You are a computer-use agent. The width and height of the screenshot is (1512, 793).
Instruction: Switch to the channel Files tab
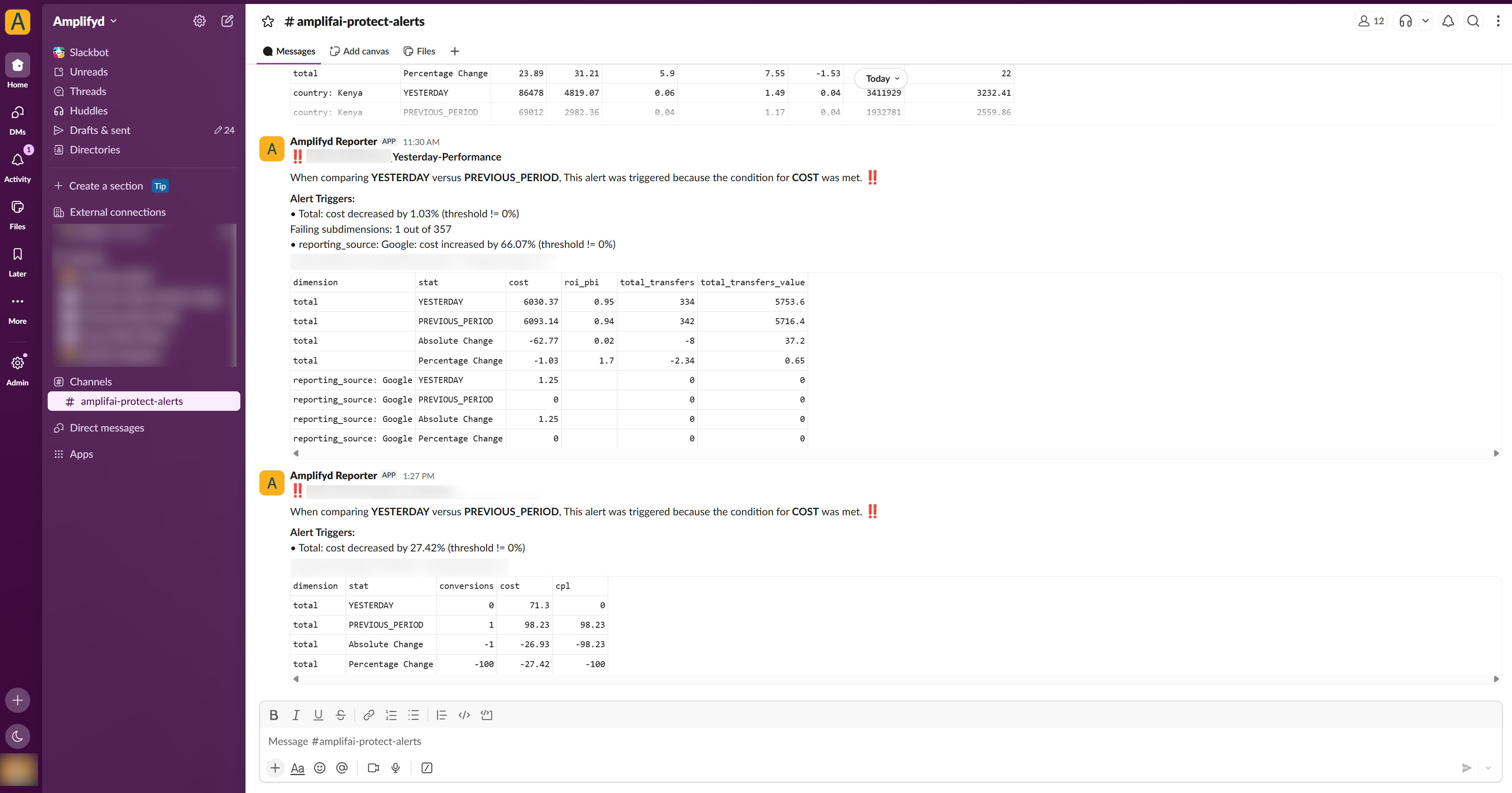click(420, 51)
